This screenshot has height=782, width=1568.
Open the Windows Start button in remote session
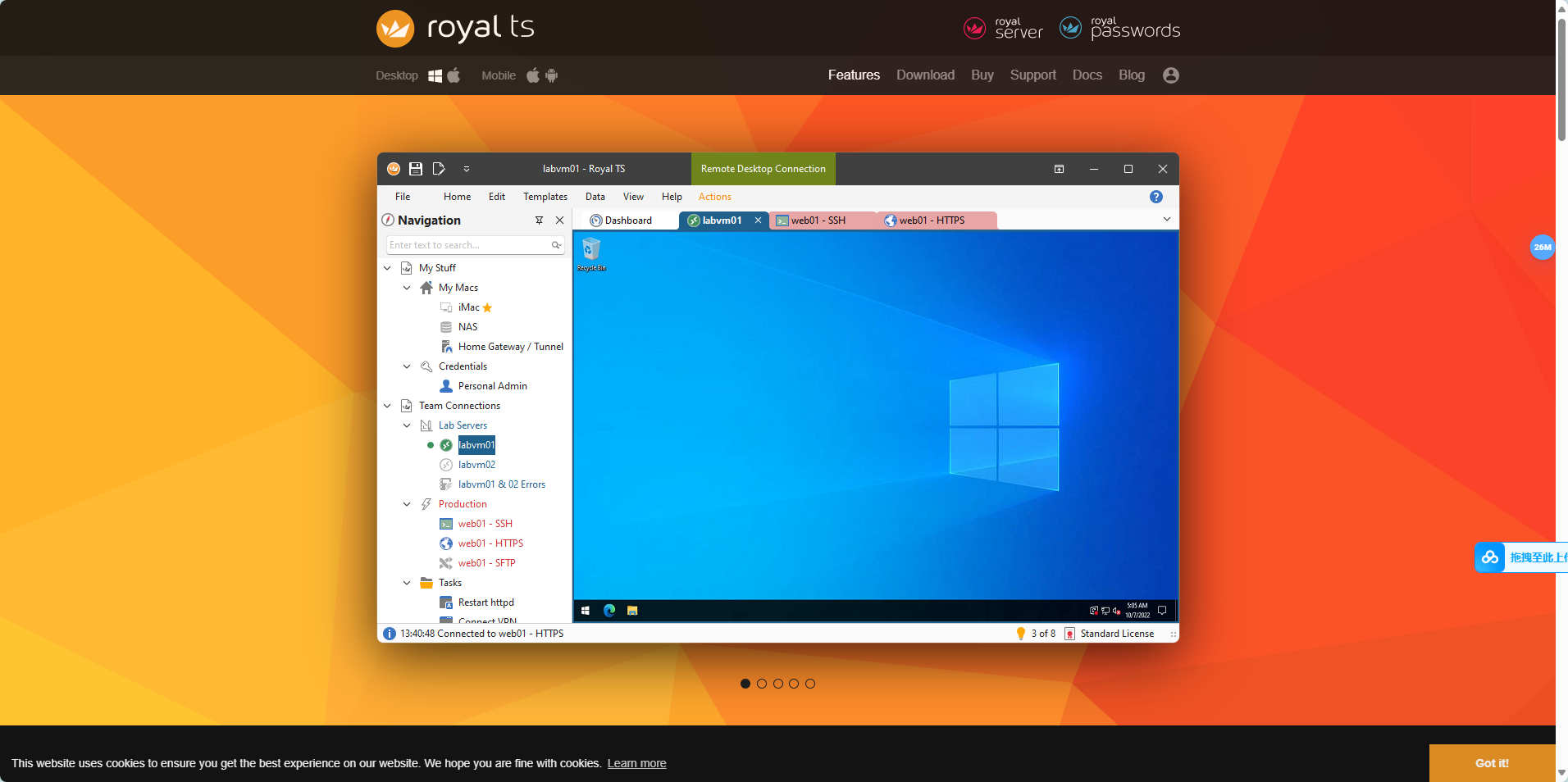(x=586, y=611)
